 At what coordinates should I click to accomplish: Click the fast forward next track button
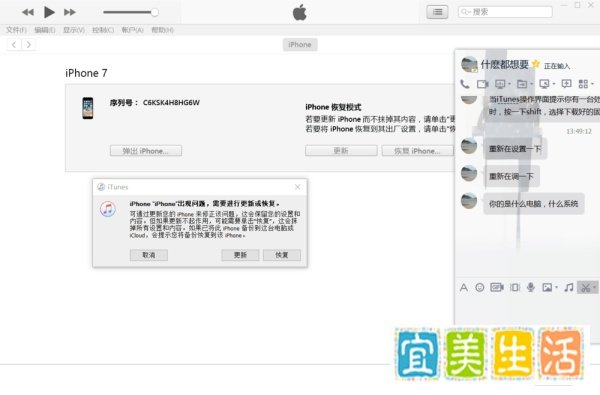pos(70,12)
